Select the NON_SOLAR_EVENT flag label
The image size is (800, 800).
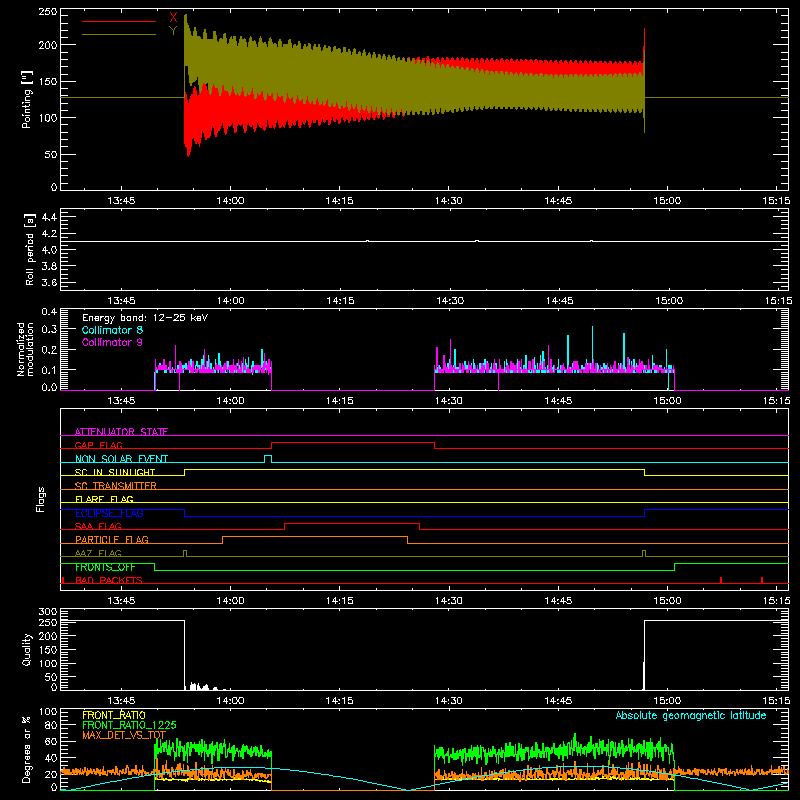tap(121, 459)
